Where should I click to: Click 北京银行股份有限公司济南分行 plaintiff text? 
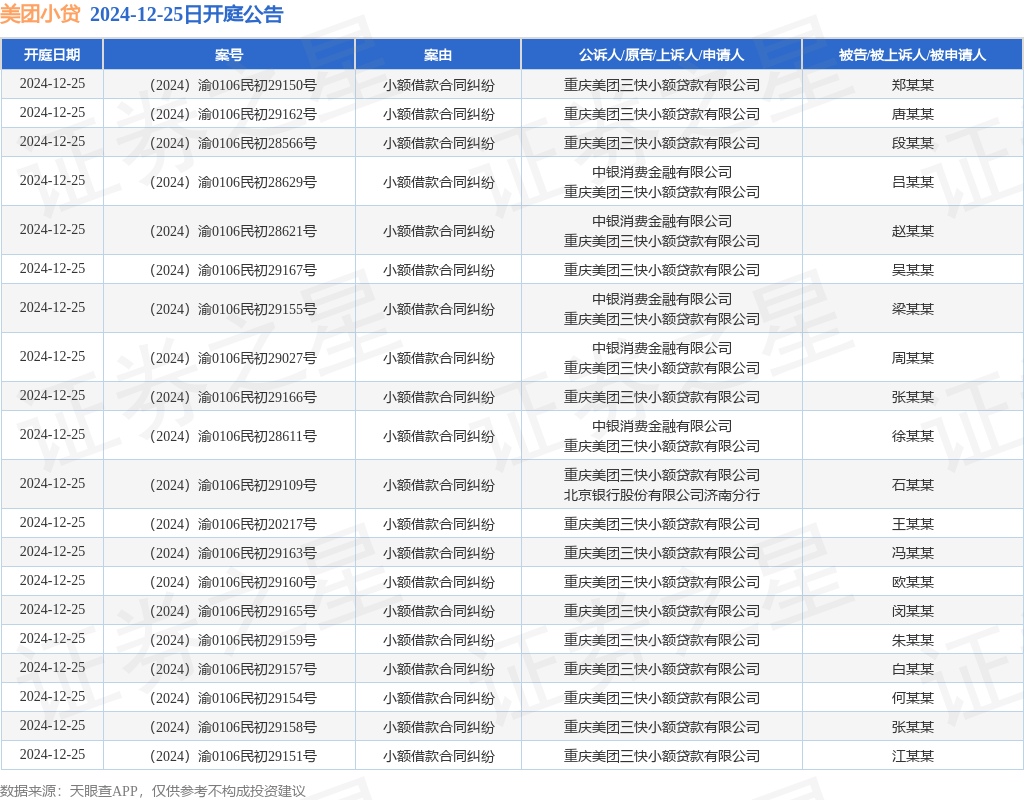tap(662, 495)
